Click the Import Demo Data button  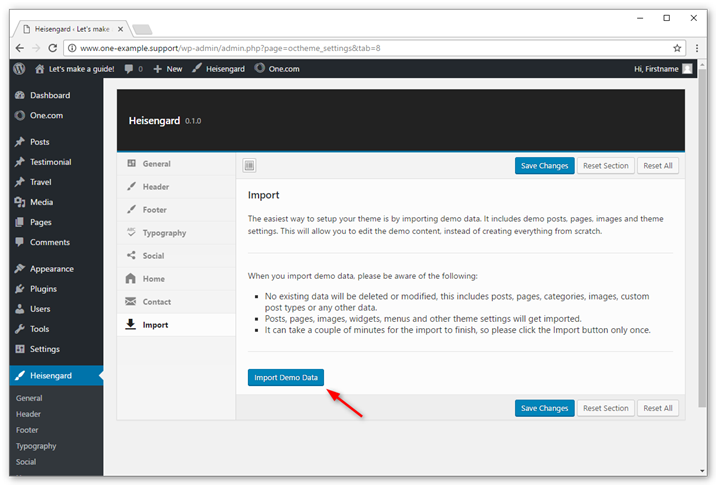(x=286, y=377)
